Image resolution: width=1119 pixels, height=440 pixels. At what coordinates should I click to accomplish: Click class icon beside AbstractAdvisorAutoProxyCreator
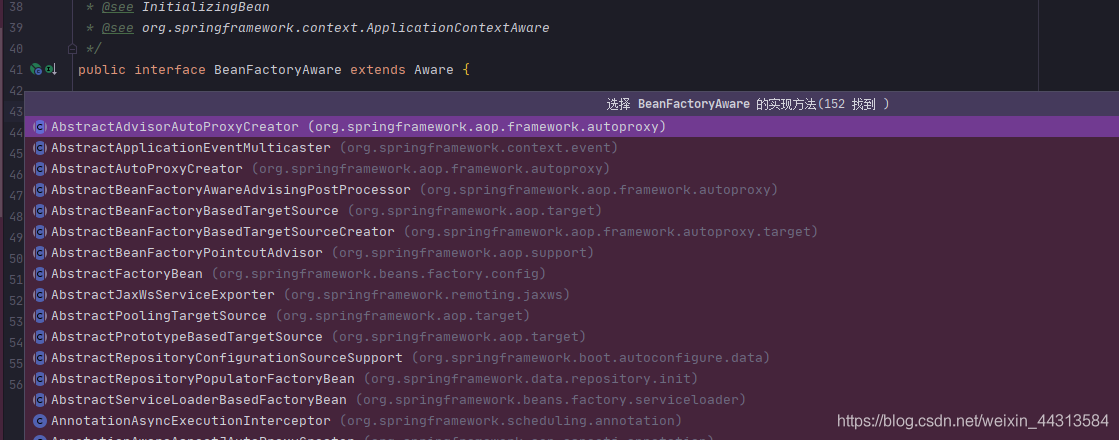tap(39, 127)
